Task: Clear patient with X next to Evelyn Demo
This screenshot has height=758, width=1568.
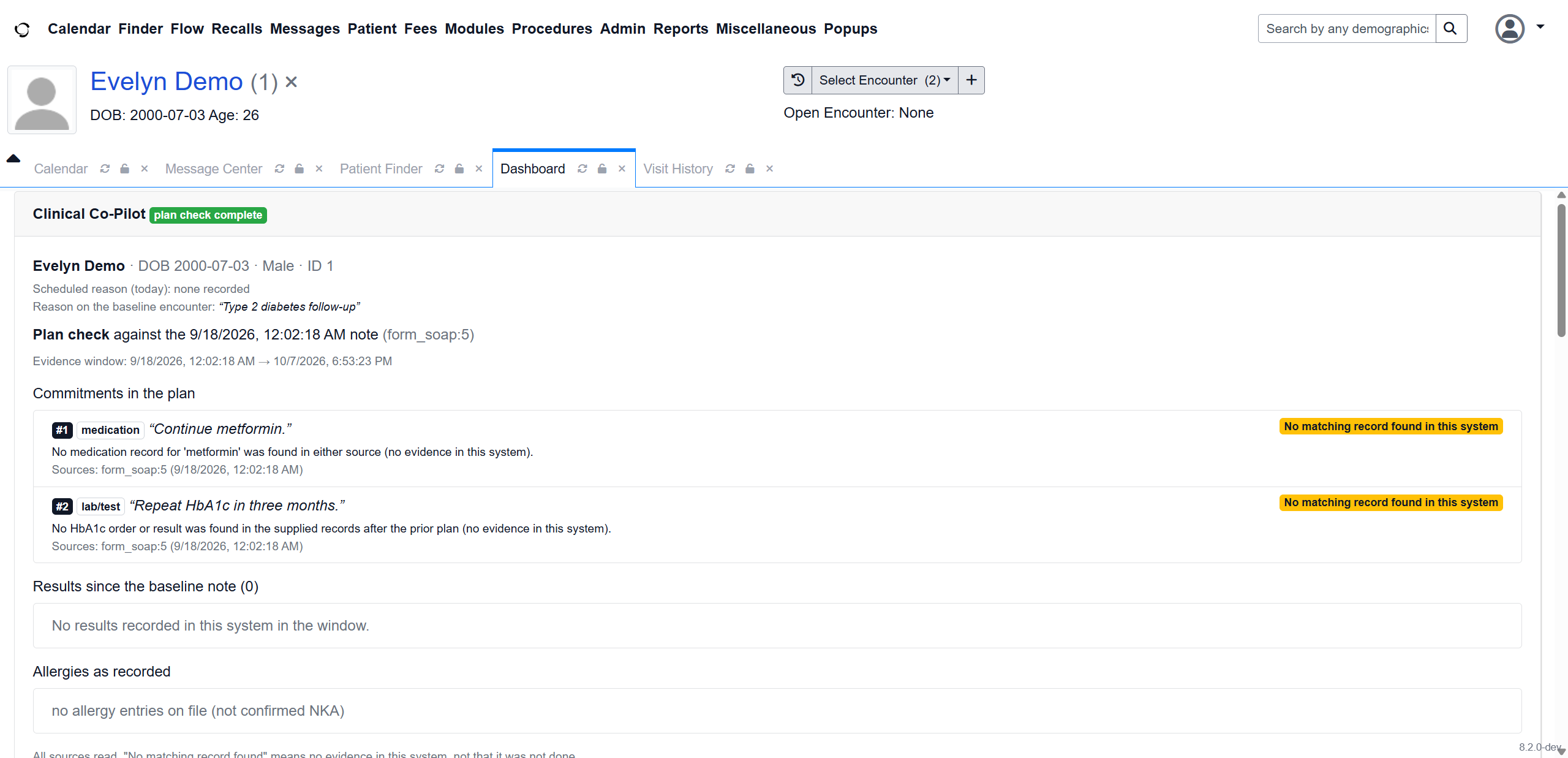Action: pyautogui.click(x=292, y=81)
